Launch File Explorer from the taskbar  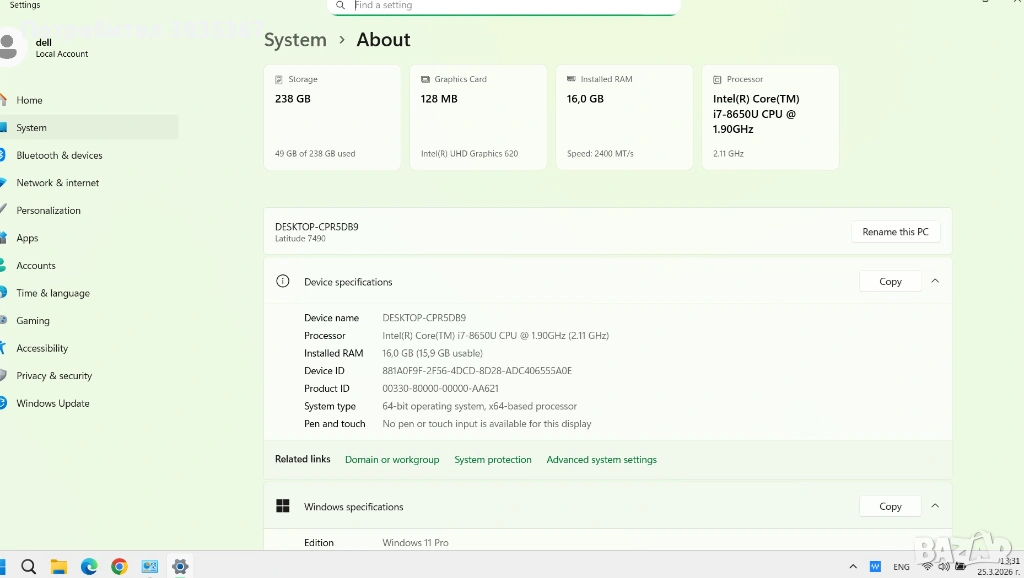[x=58, y=566]
